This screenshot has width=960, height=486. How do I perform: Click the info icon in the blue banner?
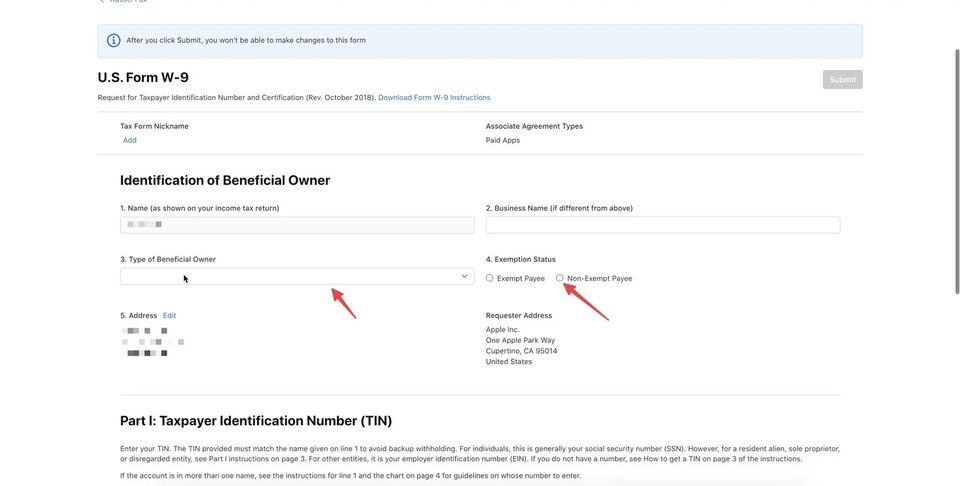(113, 40)
